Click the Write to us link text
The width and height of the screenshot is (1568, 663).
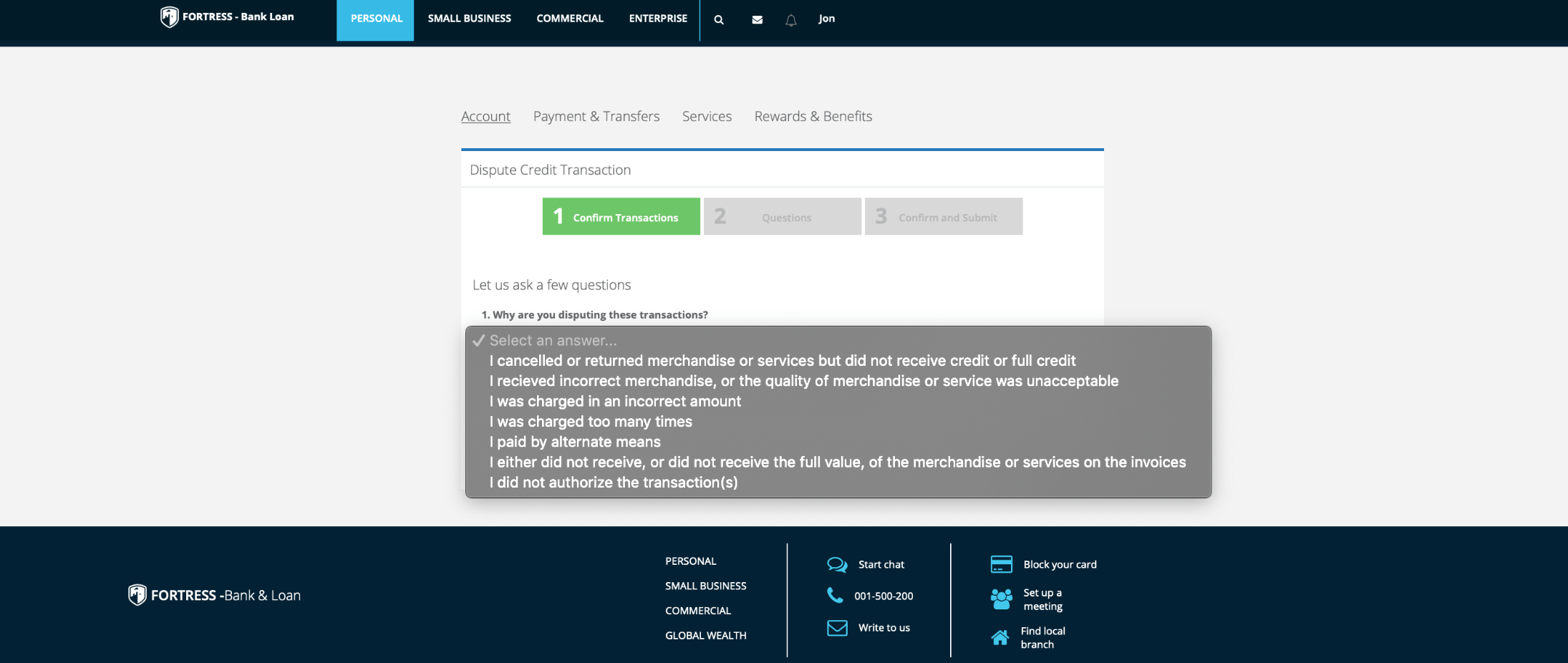pos(884,628)
